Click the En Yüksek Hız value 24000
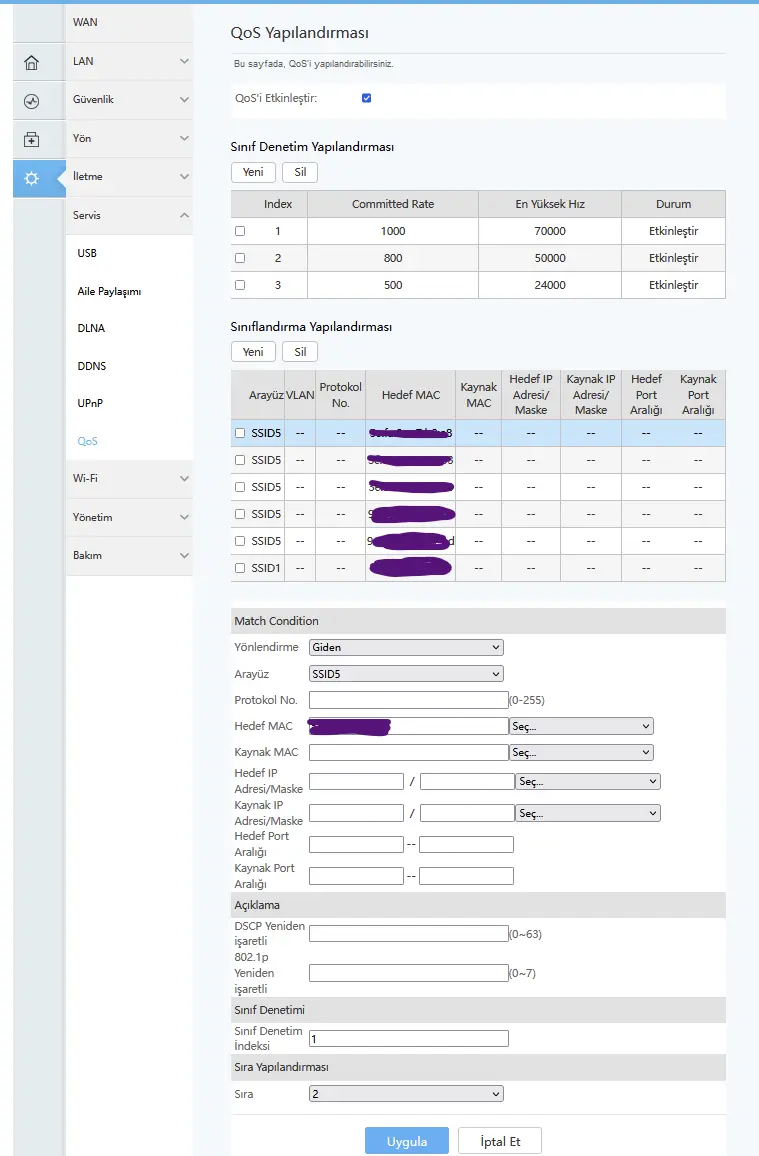 pos(550,285)
